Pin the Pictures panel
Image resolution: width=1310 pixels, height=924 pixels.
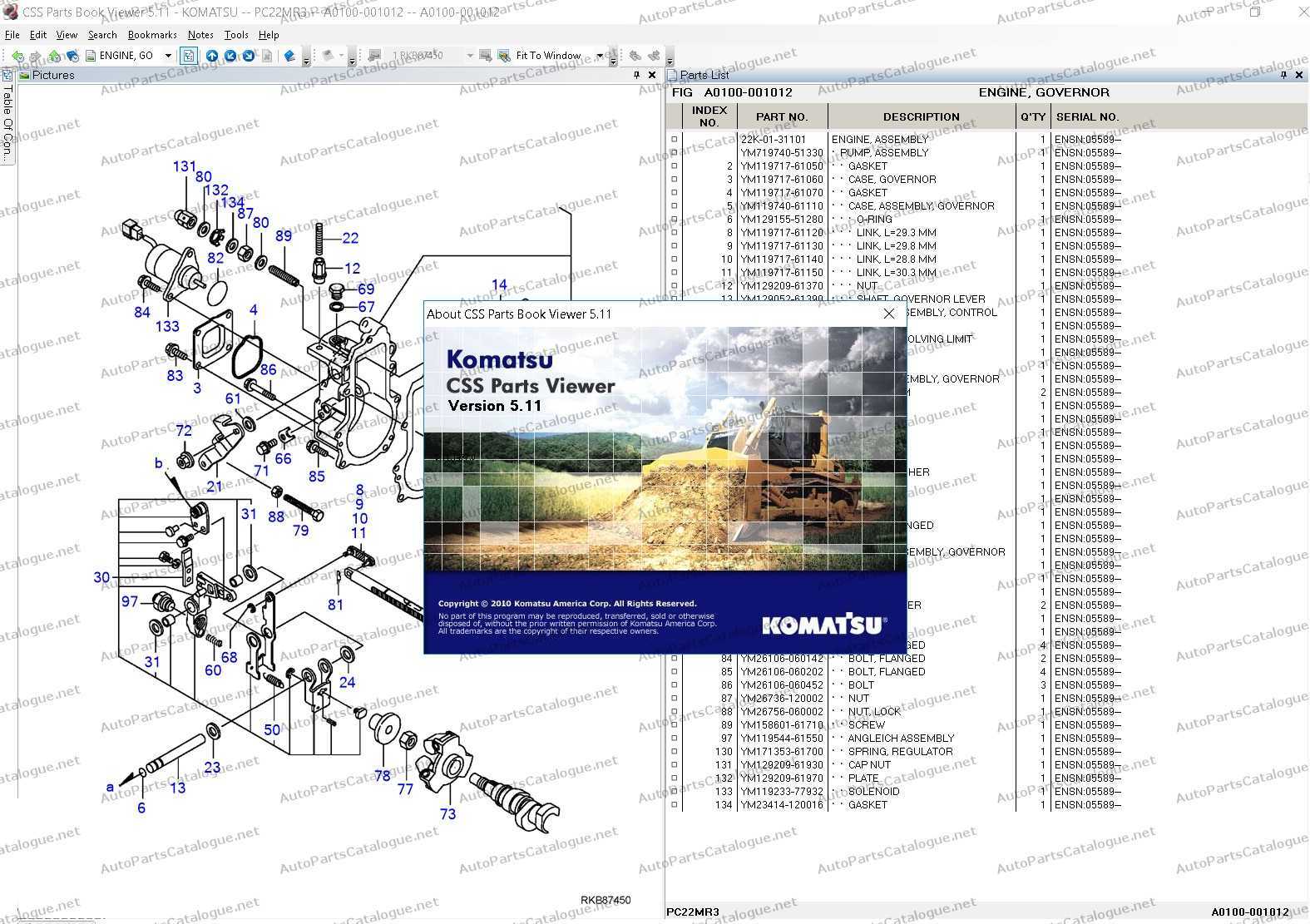tap(637, 75)
